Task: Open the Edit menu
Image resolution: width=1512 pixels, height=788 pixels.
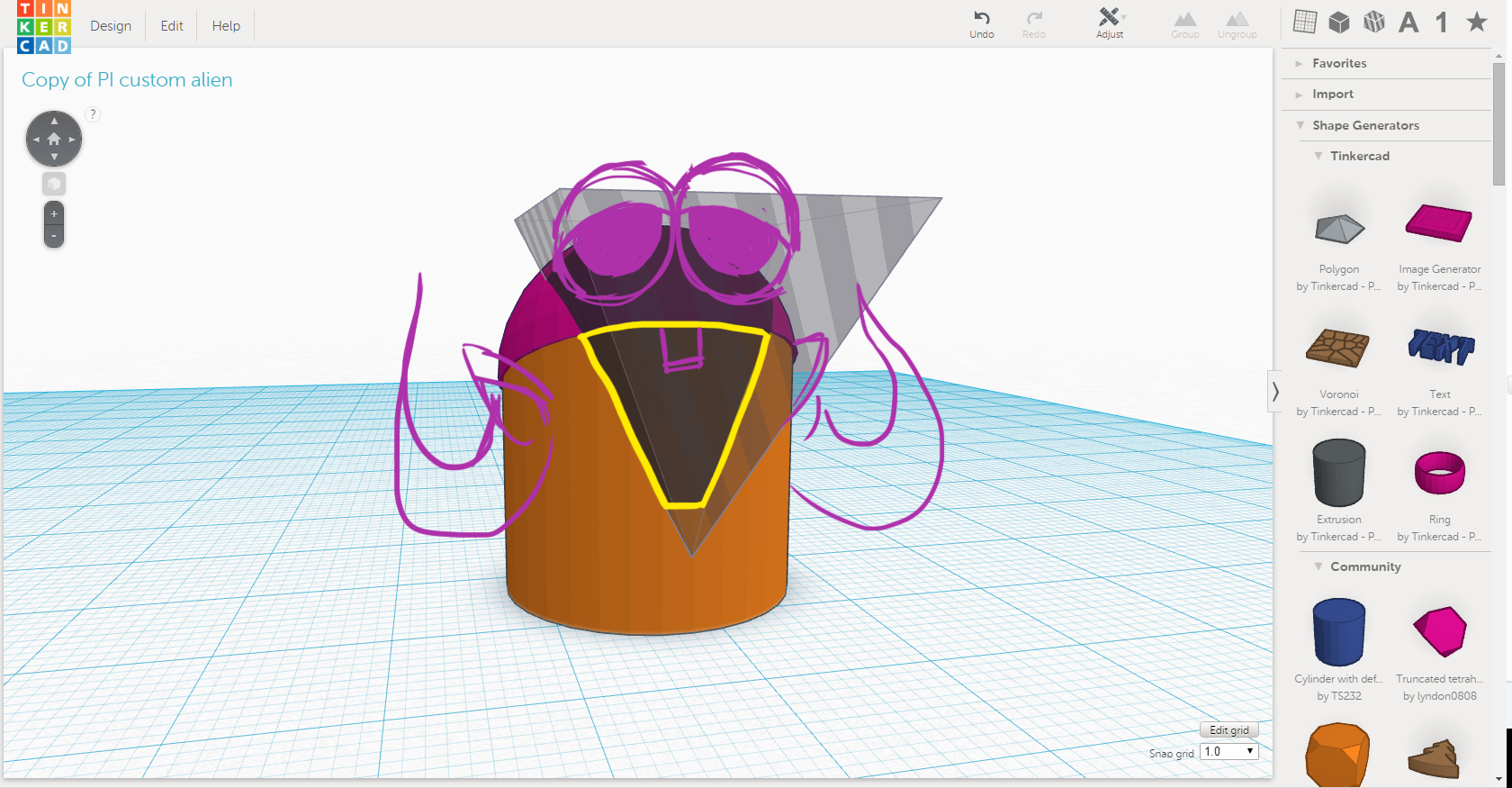Action: pyautogui.click(x=172, y=26)
